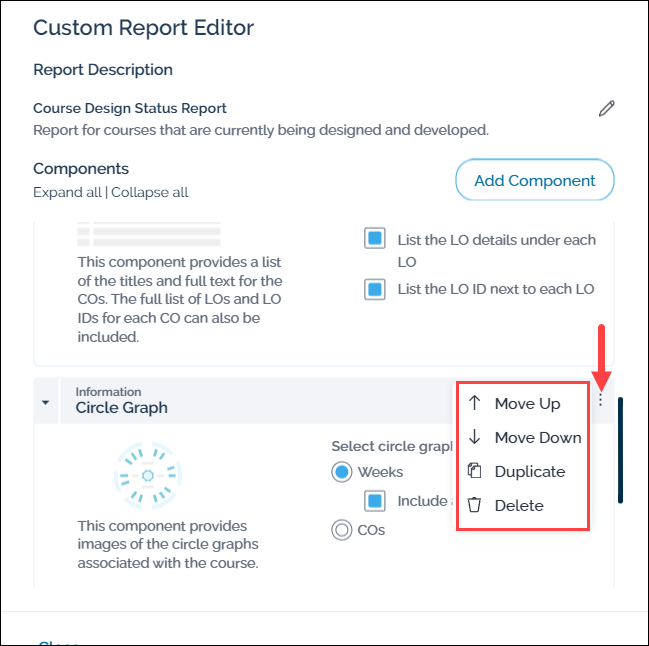Toggle the List the LO details checkbox

(375, 240)
